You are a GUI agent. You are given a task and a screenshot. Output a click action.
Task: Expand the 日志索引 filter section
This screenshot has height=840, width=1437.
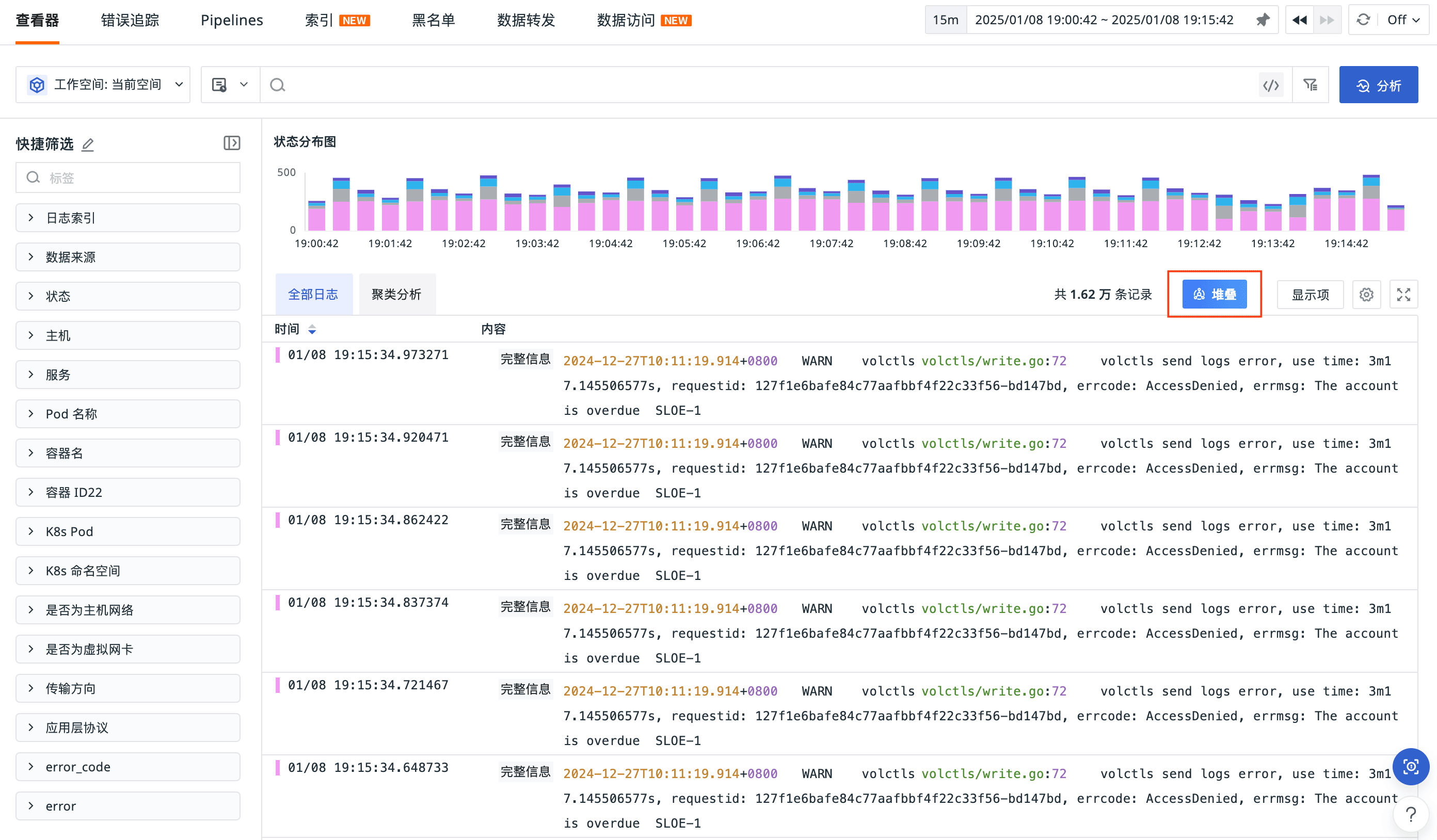pyautogui.click(x=127, y=218)
